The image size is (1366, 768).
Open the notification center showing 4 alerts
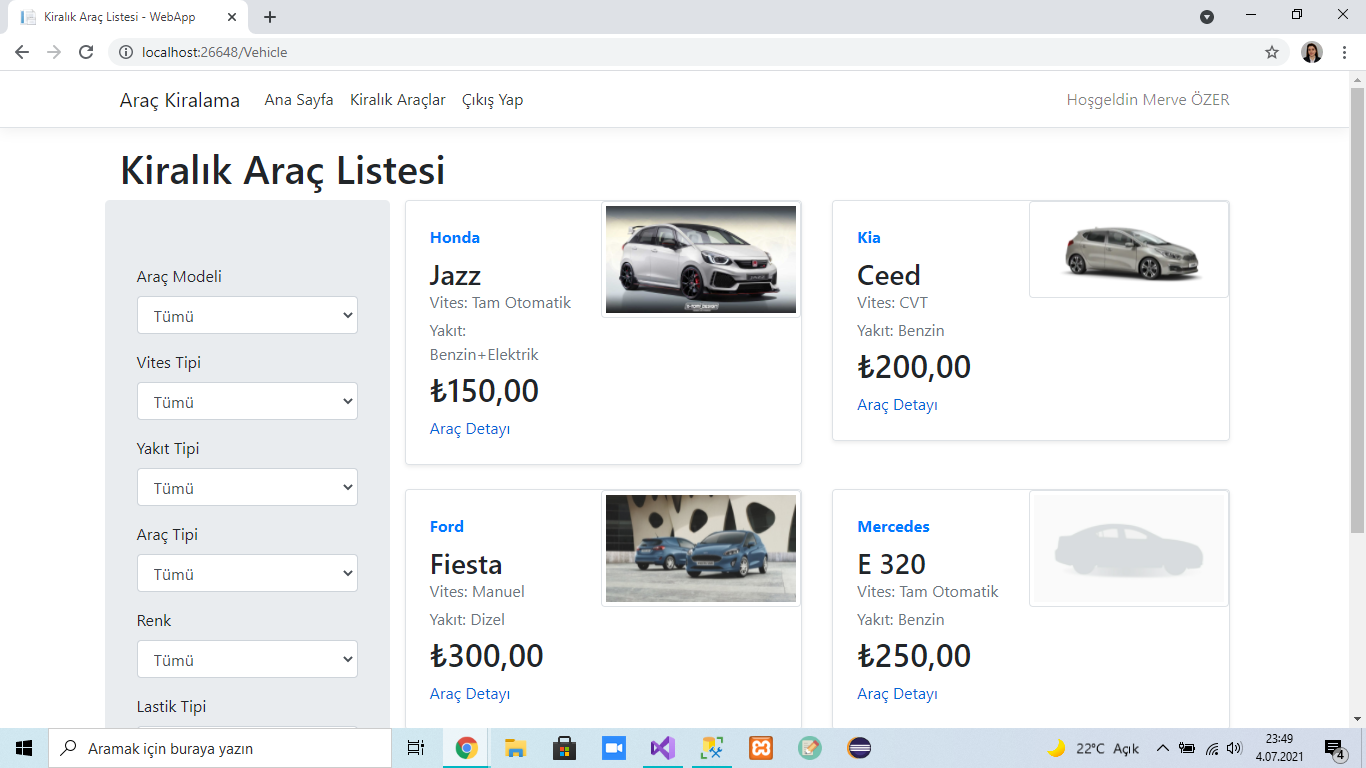pyautogui.click(x=1334, y=747)
